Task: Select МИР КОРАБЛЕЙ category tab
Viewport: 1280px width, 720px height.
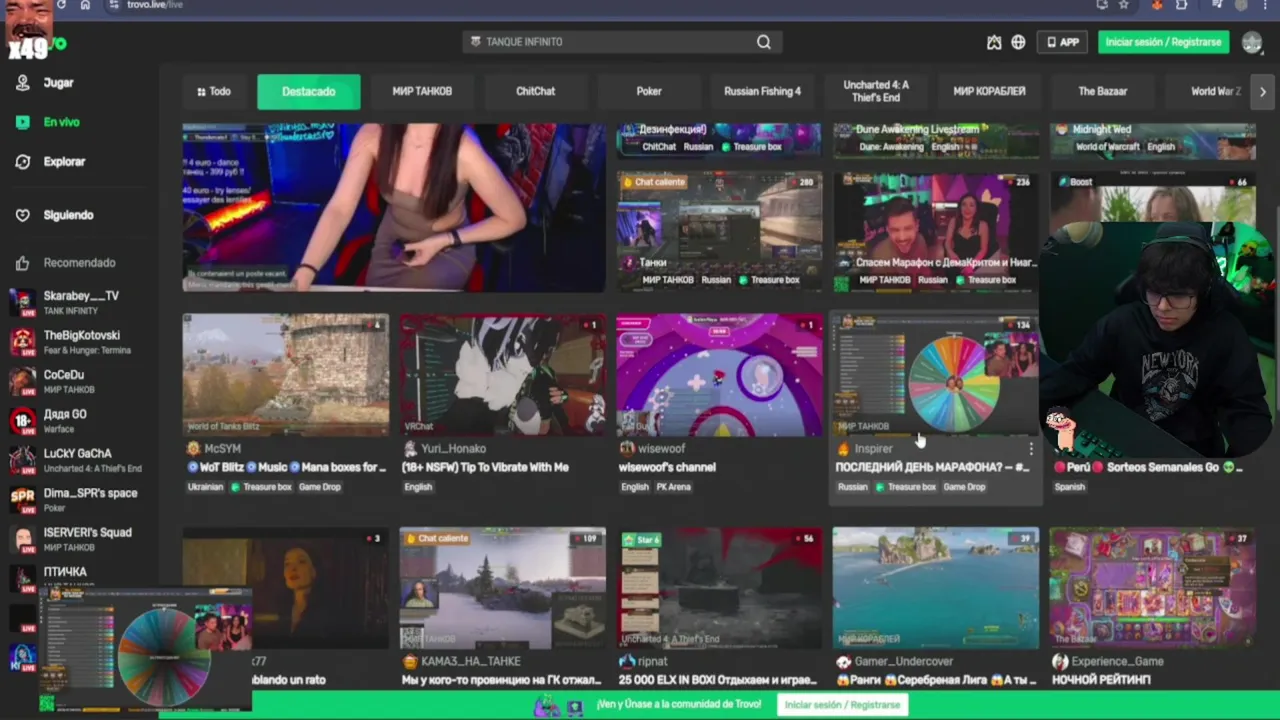Action: (989, 91)
